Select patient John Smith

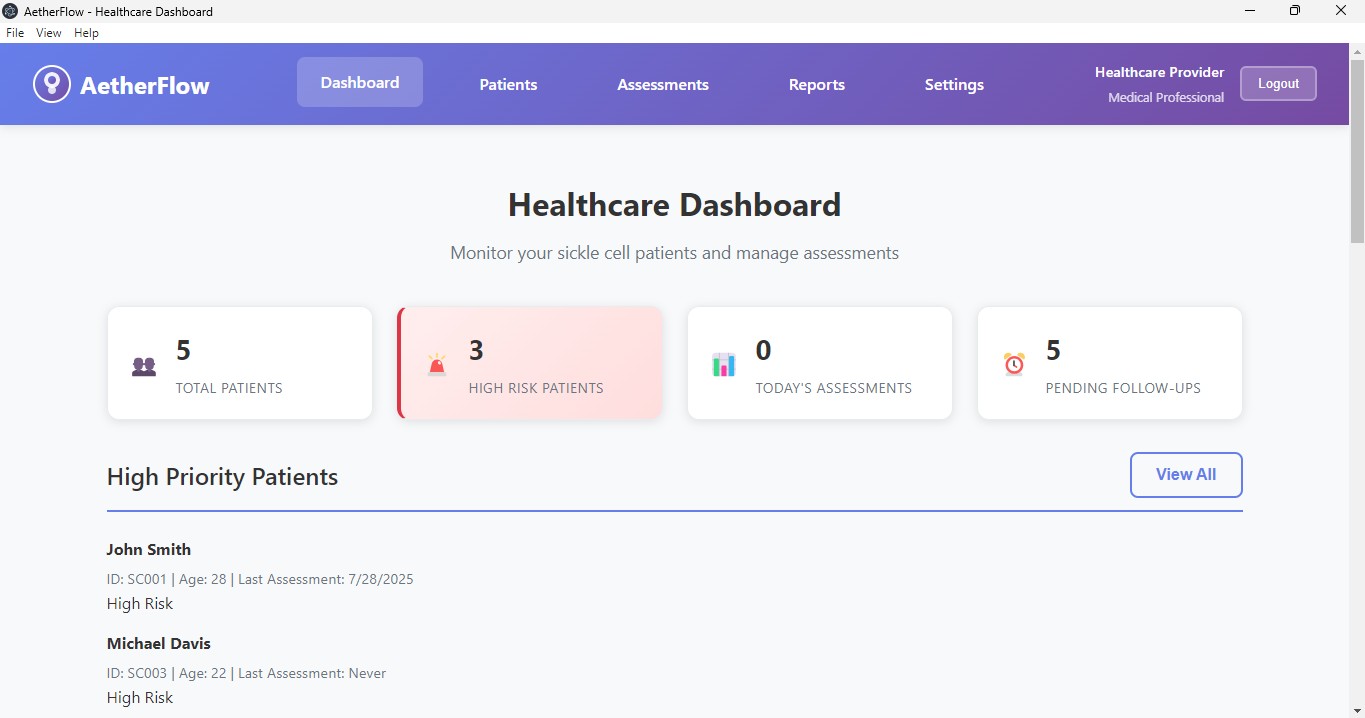coord(148,549)
